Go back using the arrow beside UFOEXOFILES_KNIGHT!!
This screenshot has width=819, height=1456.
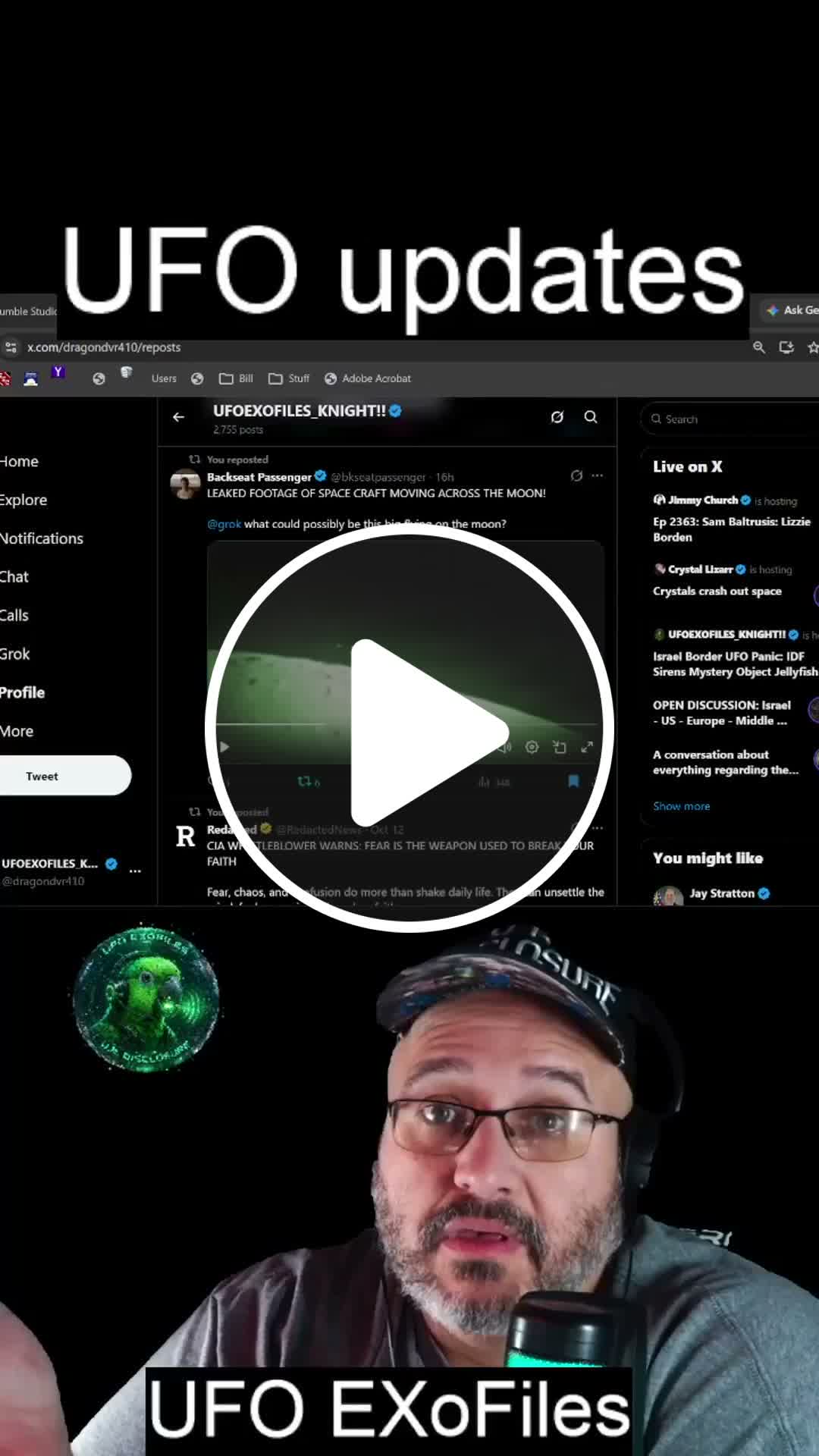click(x=178, y=417)
